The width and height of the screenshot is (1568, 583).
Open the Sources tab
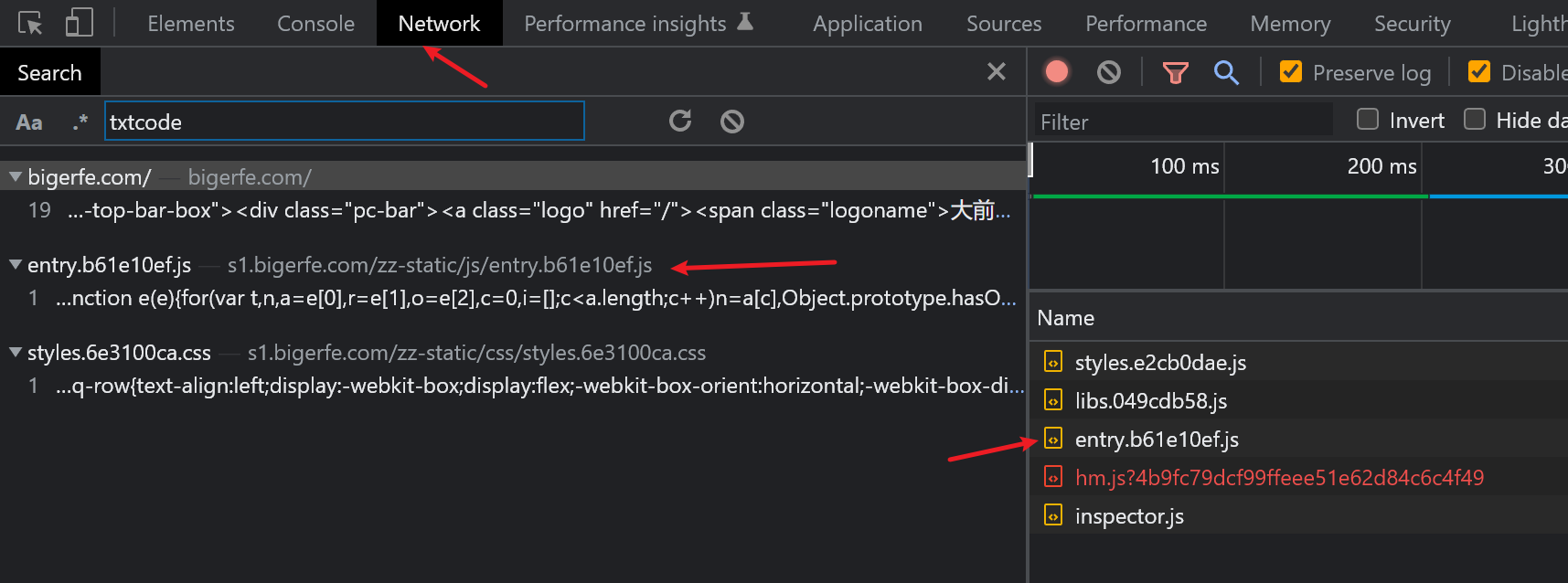click(x=1004, y=24)
